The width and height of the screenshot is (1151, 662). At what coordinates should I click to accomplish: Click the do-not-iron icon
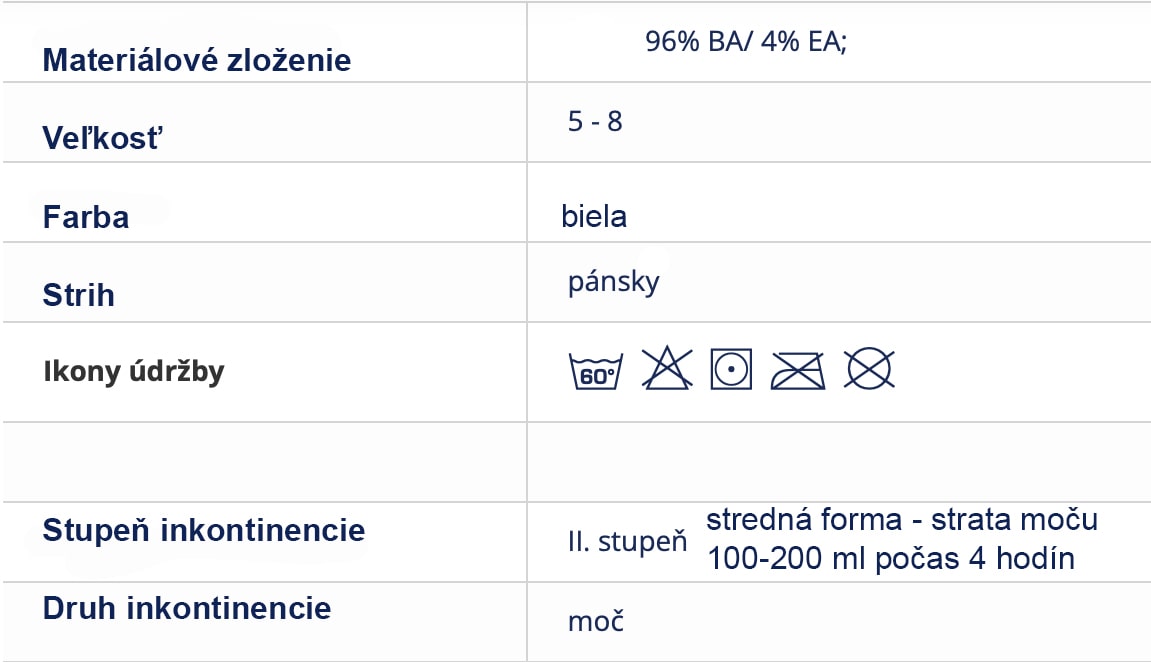[797, 371]
